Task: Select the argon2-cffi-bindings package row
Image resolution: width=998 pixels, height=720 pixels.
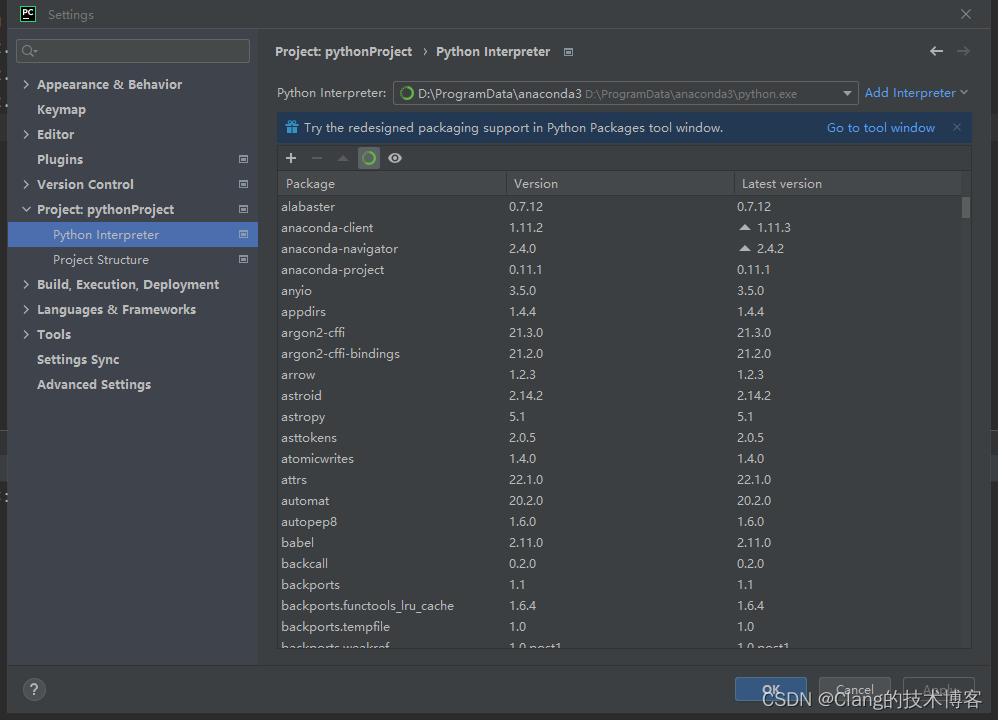Action: coord(620,353)
